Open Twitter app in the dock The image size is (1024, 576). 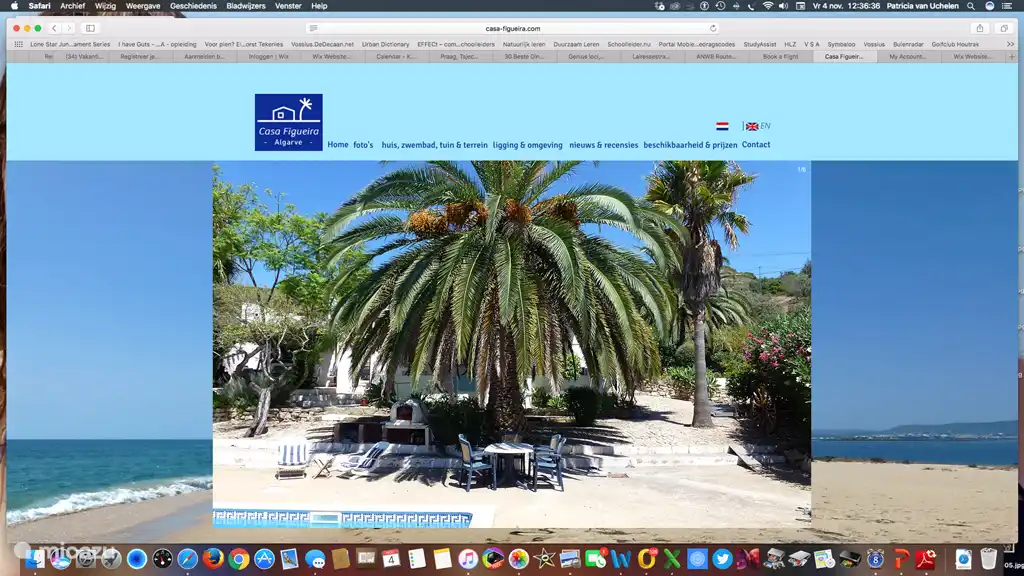tap(723, 559)
